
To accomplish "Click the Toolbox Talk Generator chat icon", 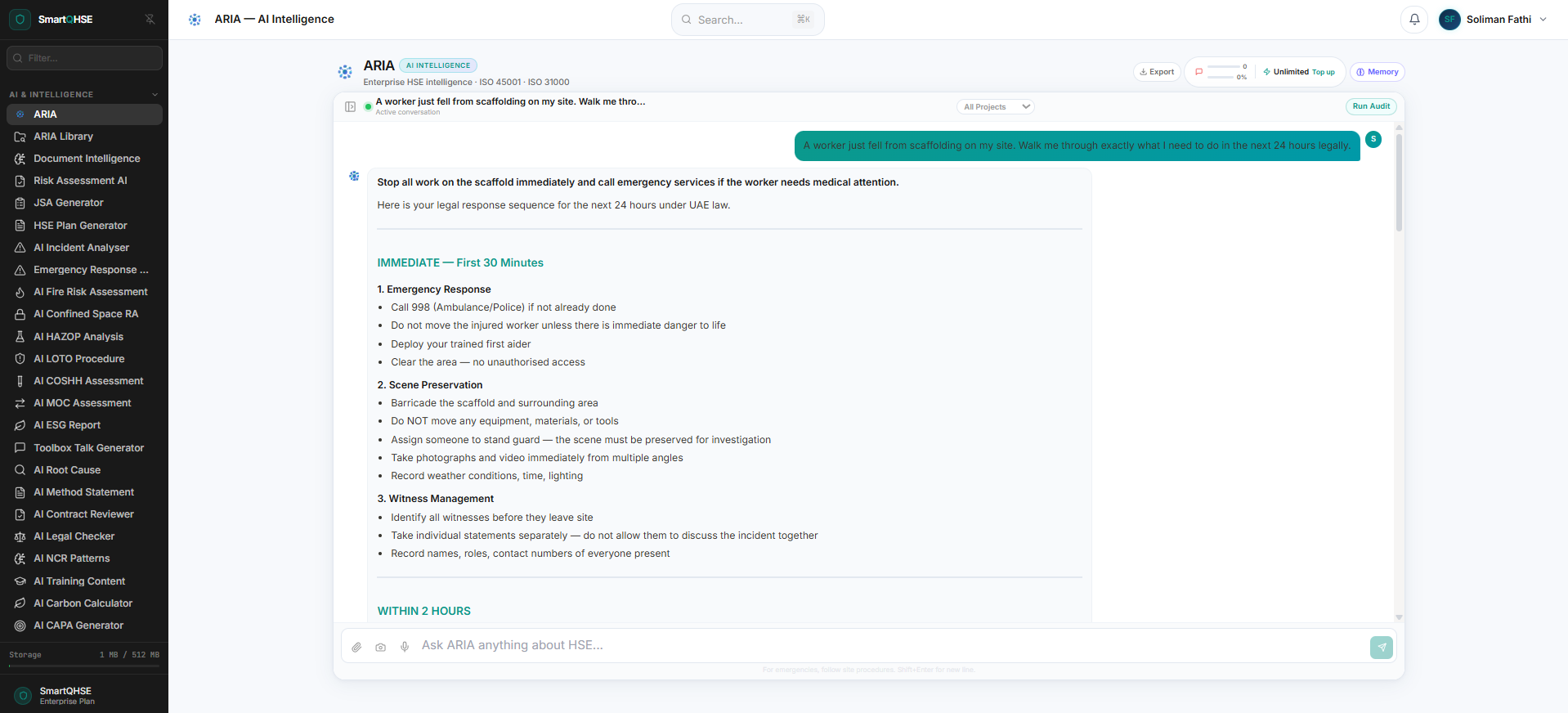I will (20, 448).
